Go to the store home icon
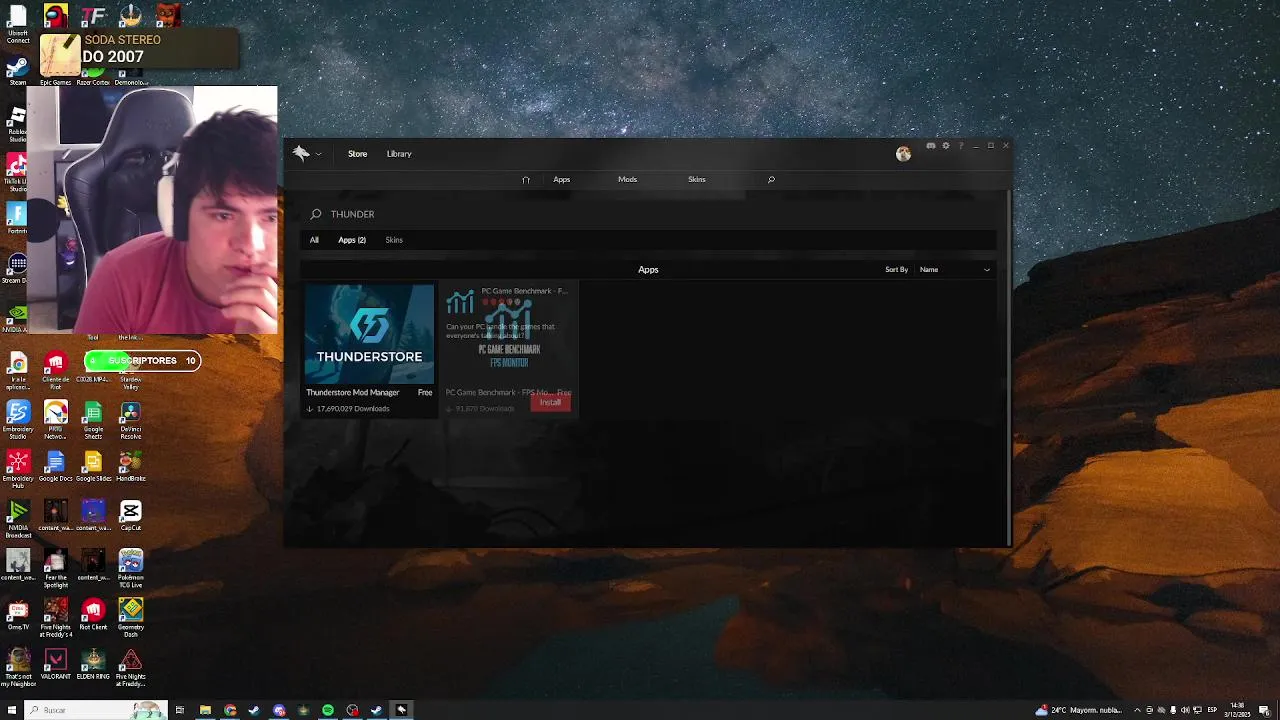The width and height of the screenshot is (1280, 720). click(526, 180)
